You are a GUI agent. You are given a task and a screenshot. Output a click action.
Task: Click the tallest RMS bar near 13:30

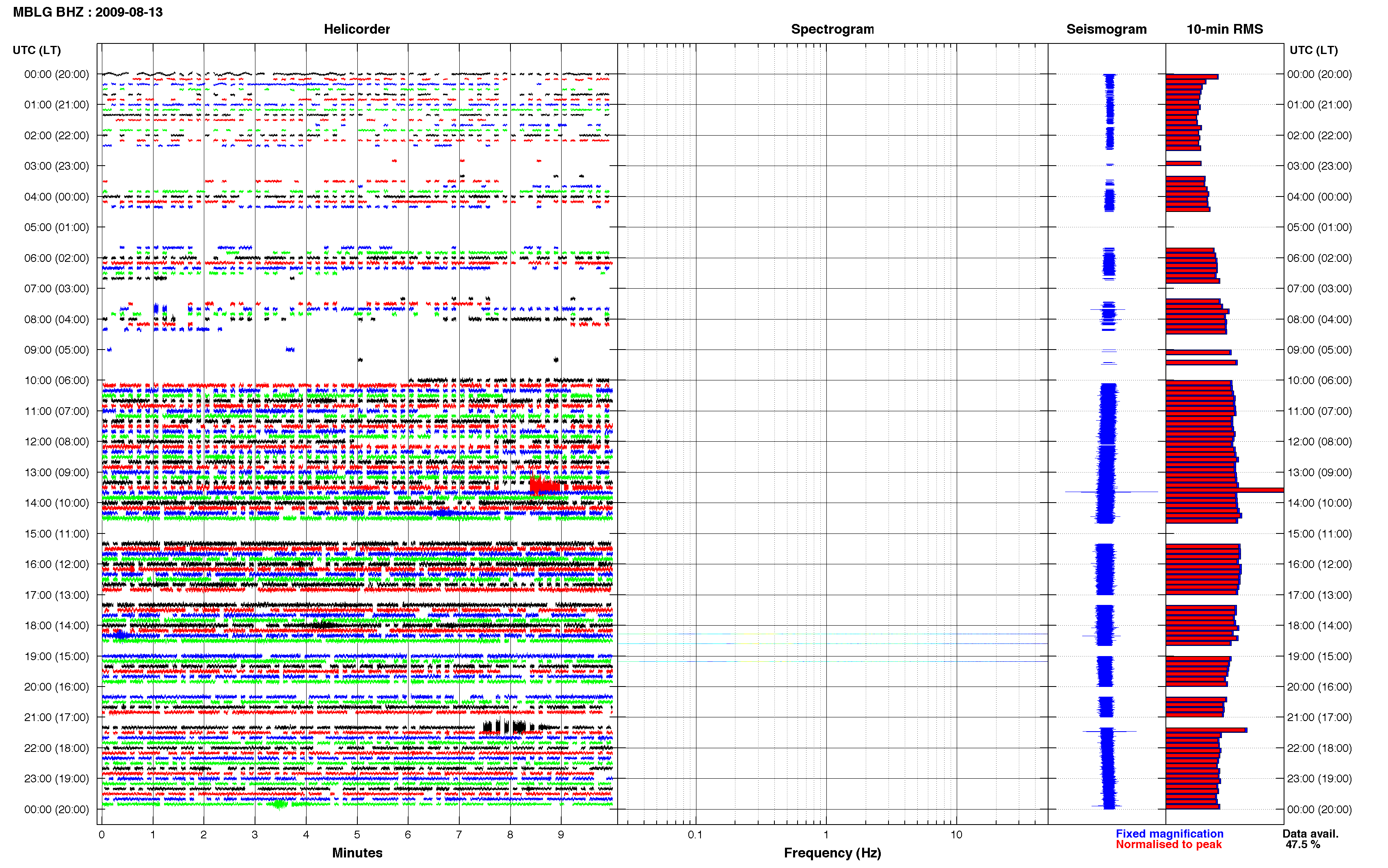[1224, 490]
